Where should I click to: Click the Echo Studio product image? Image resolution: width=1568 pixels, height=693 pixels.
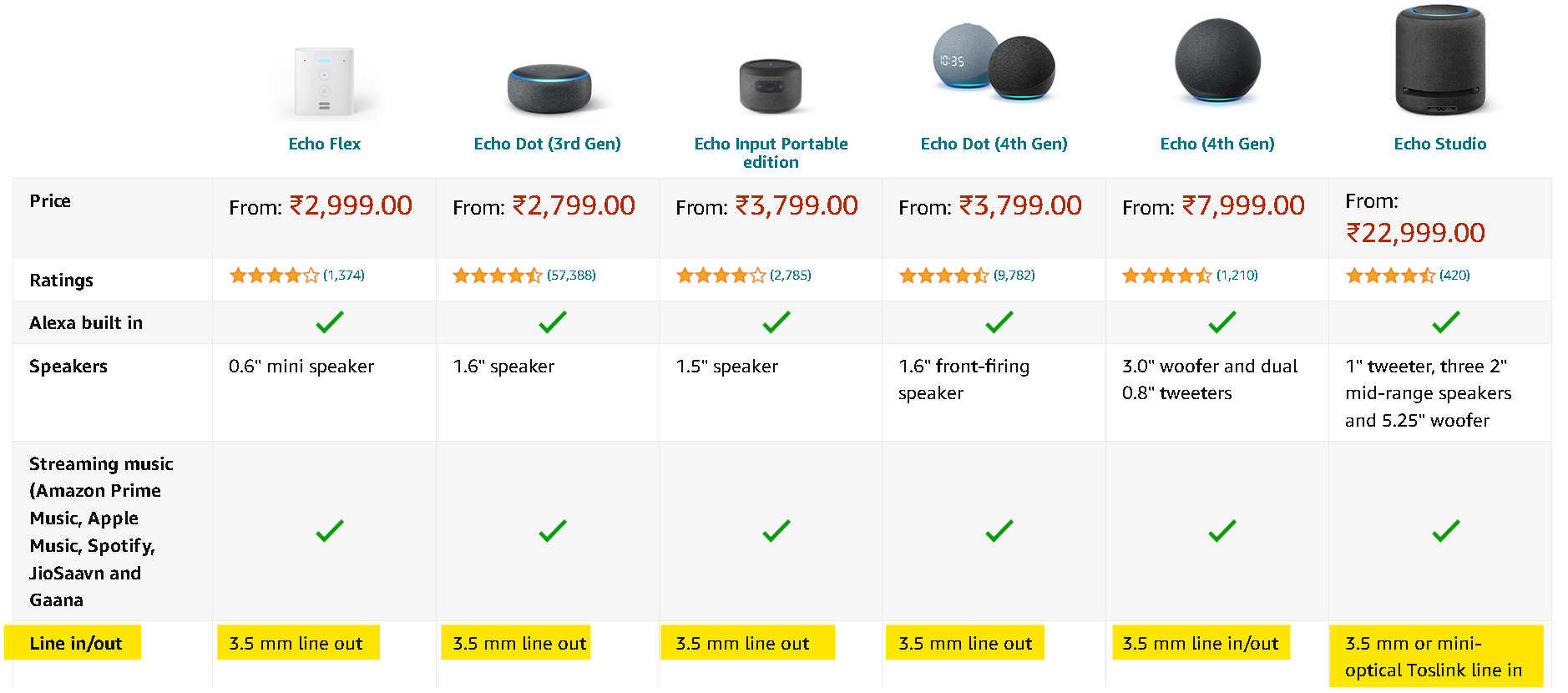point(1440,60)
